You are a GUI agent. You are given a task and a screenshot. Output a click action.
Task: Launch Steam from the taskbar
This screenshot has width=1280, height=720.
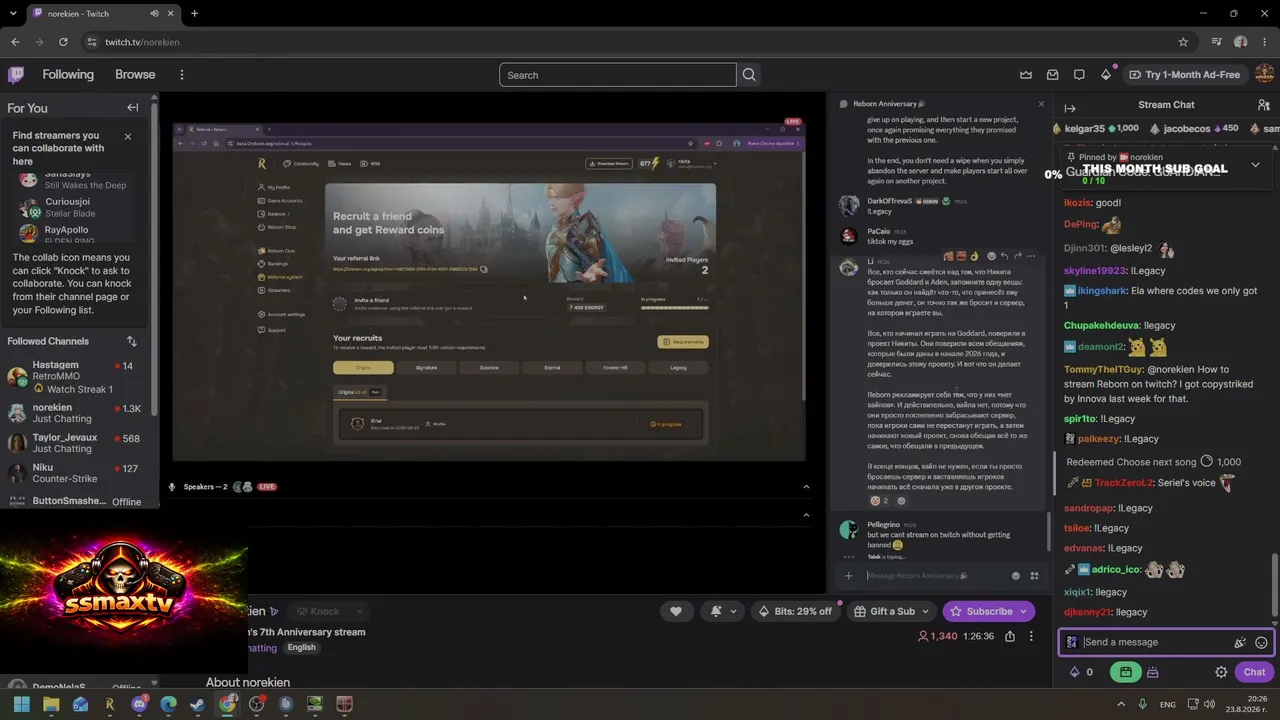[198, 704]
